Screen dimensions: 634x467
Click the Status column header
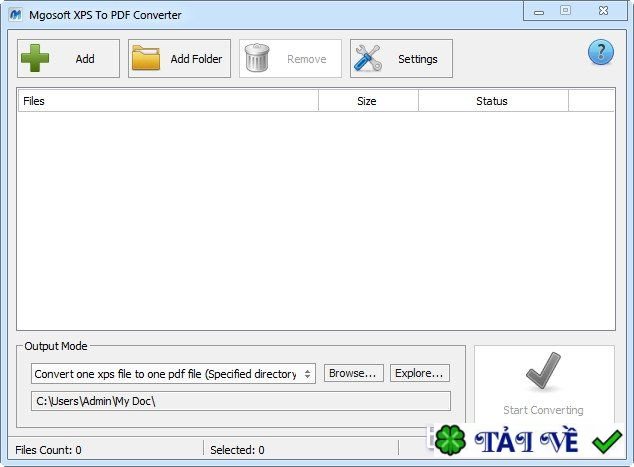(493, 101)
